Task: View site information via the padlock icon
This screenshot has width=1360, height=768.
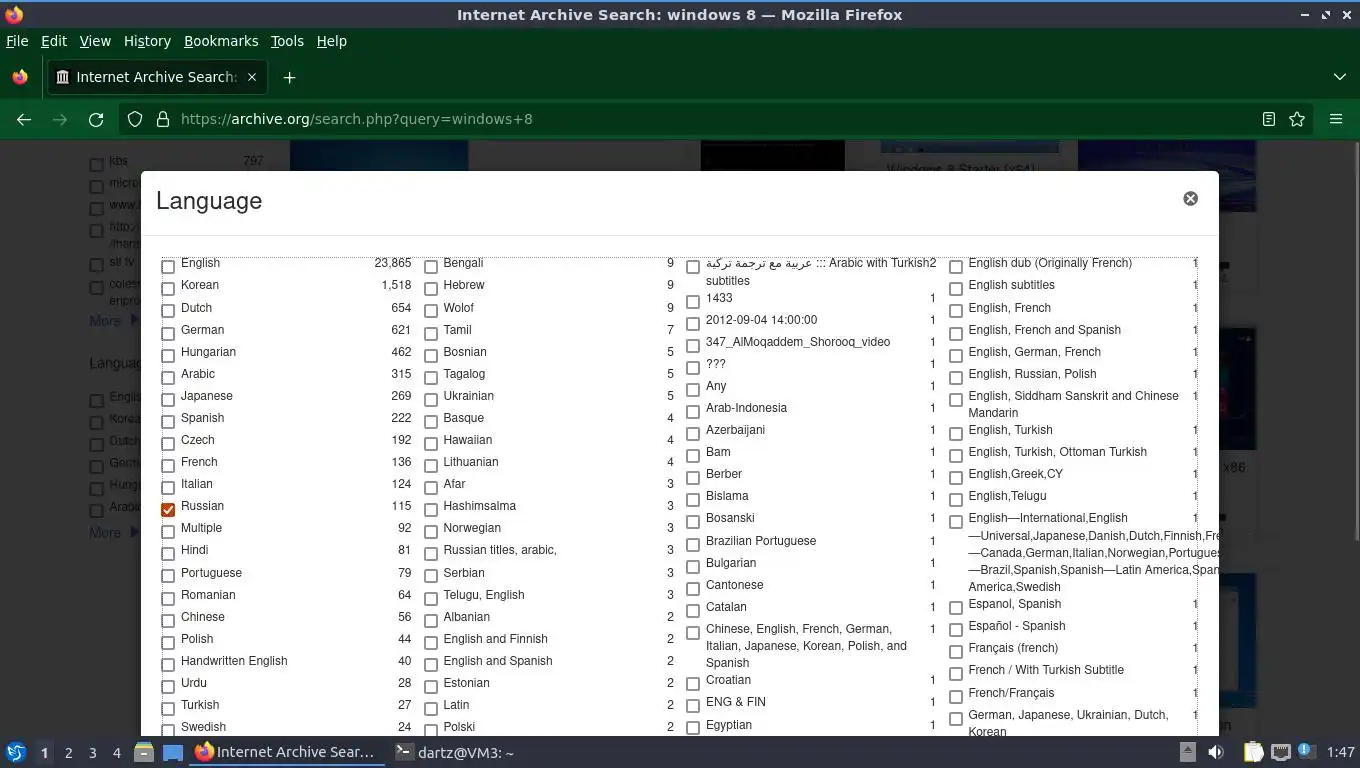Action: (x=163, y=119)
